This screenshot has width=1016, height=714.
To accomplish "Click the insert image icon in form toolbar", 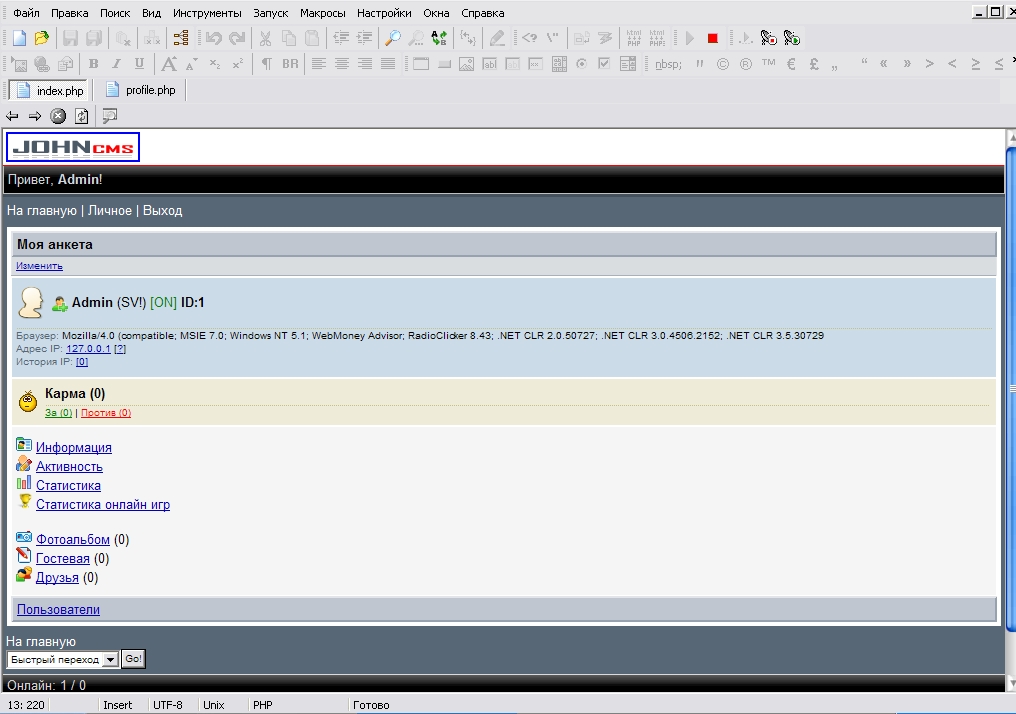I will coord(467,63).
